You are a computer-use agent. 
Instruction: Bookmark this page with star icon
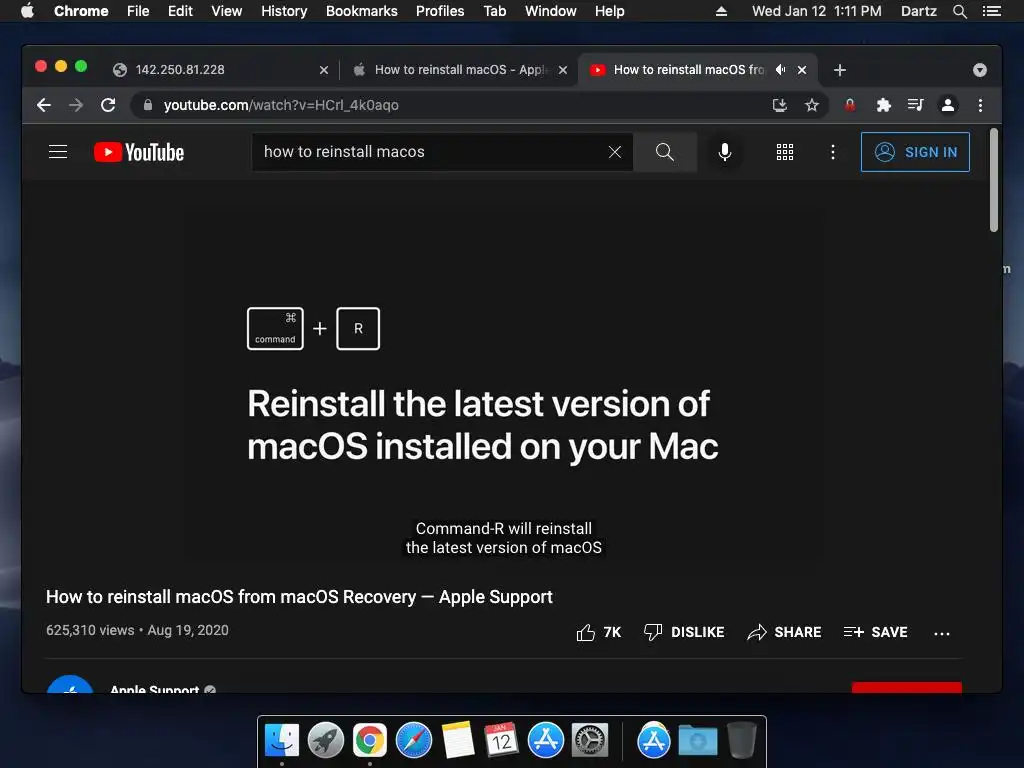click(811, 105)
